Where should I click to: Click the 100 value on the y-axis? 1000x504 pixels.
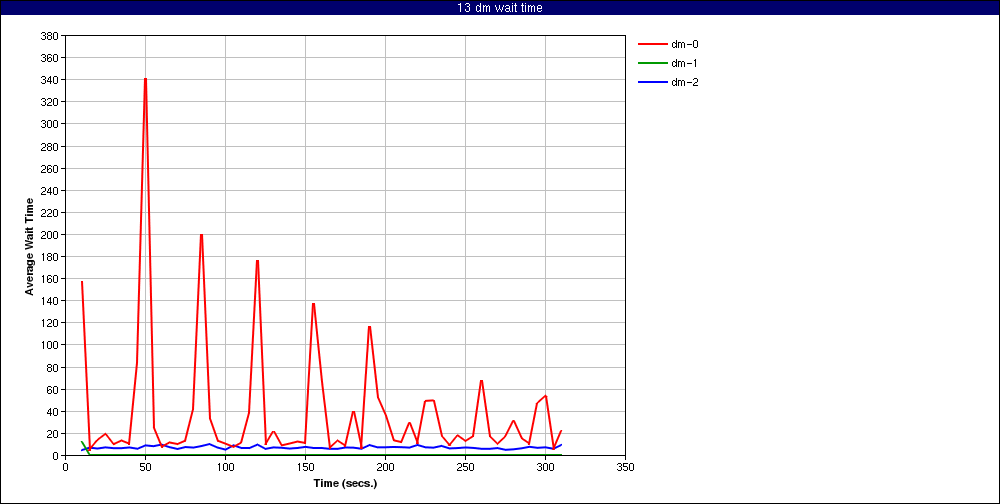tap(50, 345)
